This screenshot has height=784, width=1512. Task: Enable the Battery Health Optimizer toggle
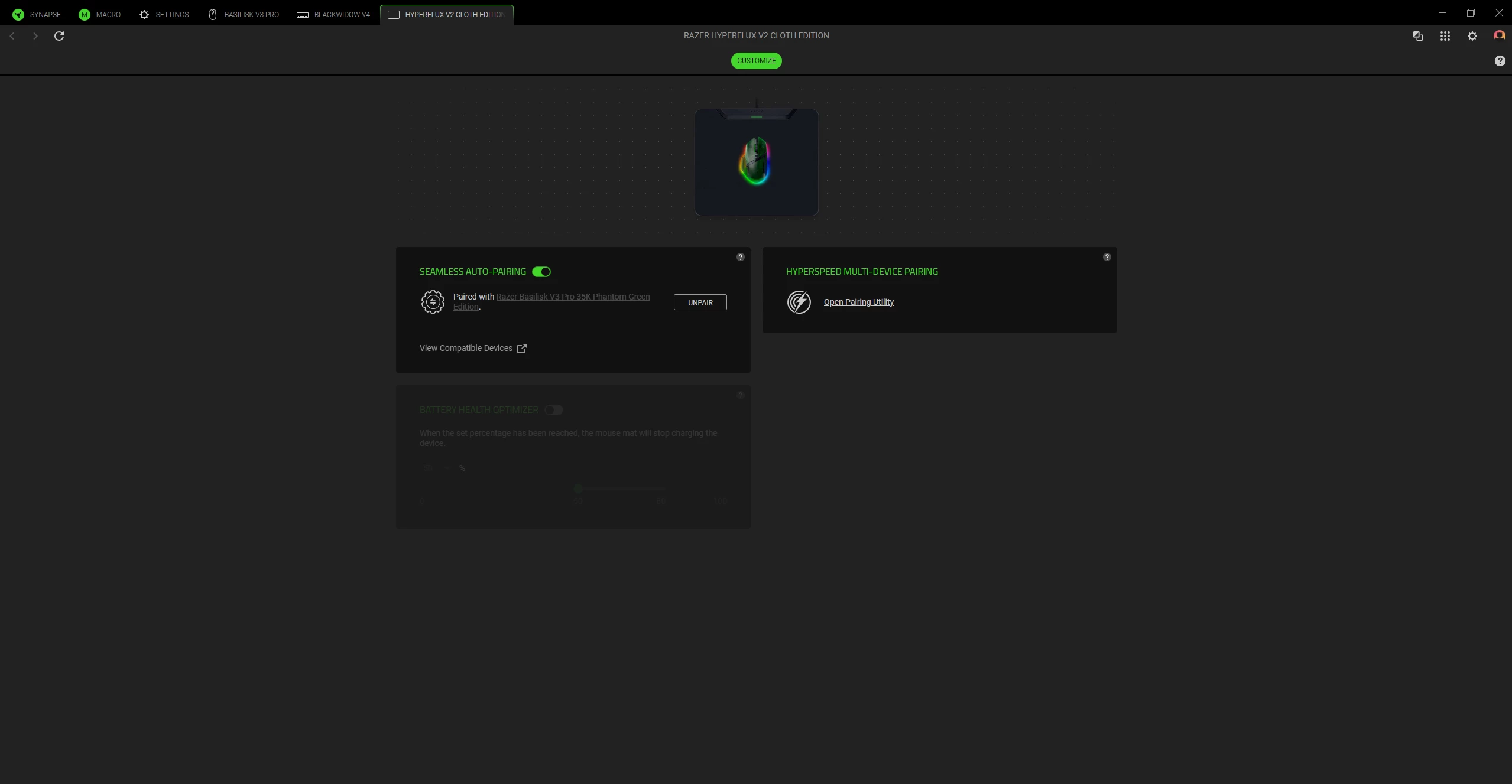pyautogui.click(x=554, y=410)
